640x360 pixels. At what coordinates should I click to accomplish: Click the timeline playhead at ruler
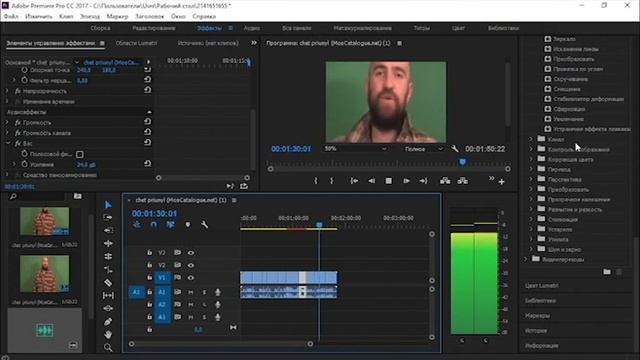click(x=319, y=225)
